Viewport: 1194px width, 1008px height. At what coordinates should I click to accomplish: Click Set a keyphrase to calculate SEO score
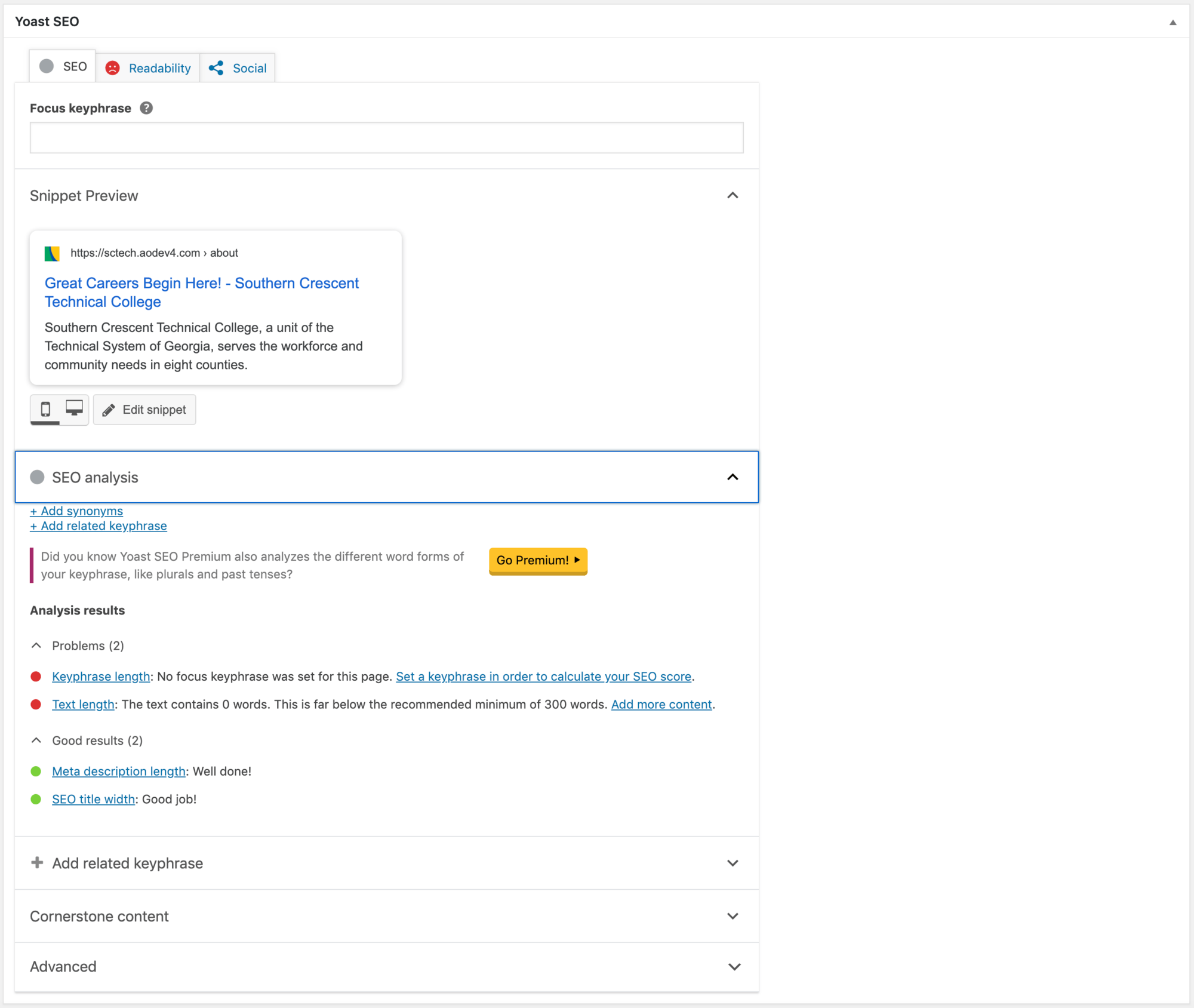click(543, 677)
